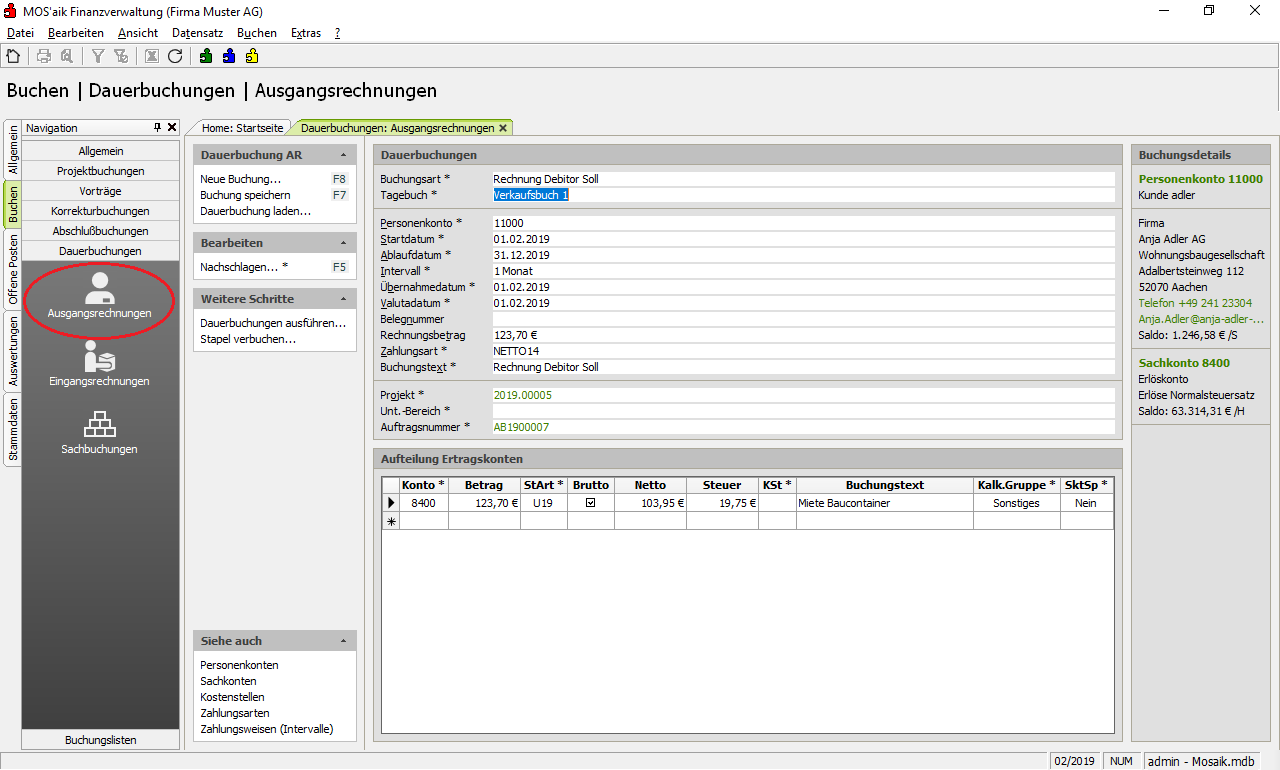1280x770 pixels.
Task: Open Eingangsrechnungen from the navigation sidebar
Action: click(99, 364)
